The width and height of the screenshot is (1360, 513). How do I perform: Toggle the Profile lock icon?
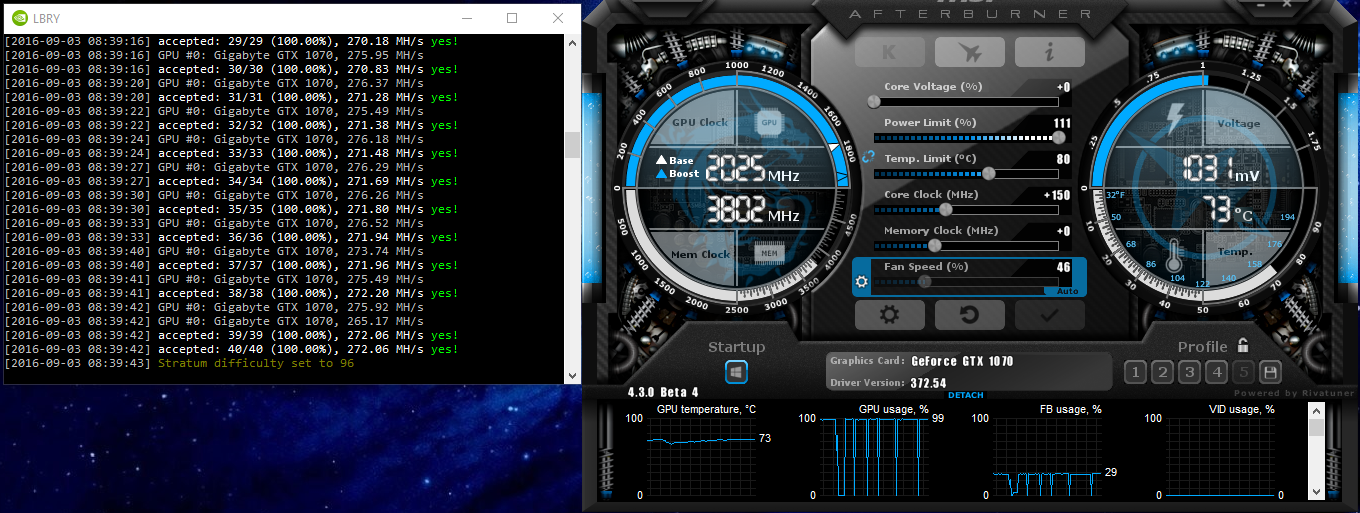1242,345
